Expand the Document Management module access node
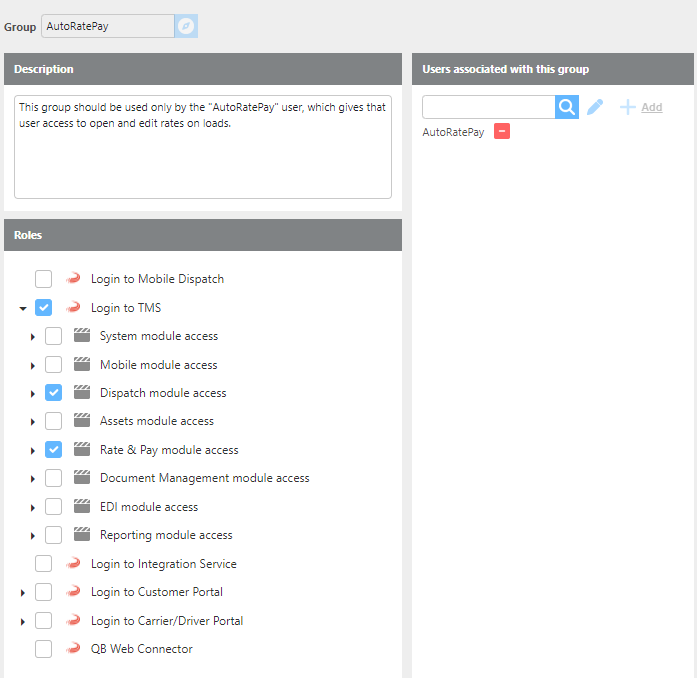697x678 pixels. click(x=33, y=479)
